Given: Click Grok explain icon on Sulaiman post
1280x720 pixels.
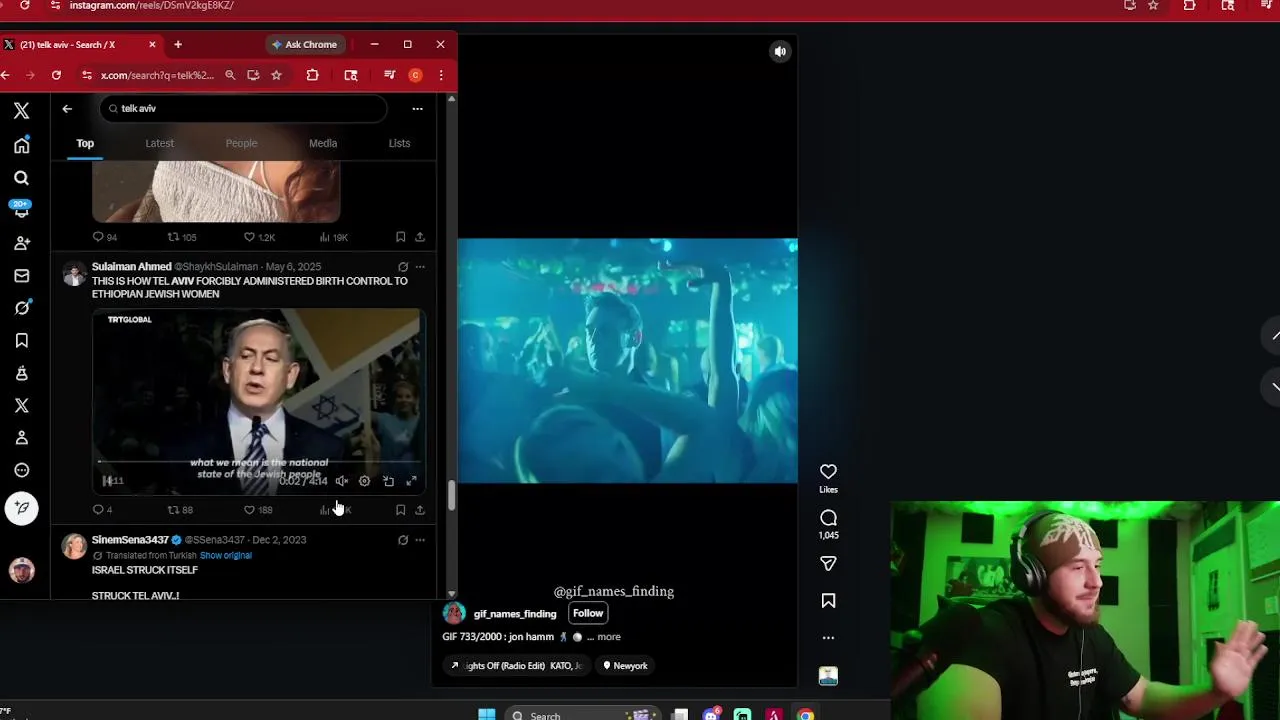Looking at the screenshot, I should point(403,267).
